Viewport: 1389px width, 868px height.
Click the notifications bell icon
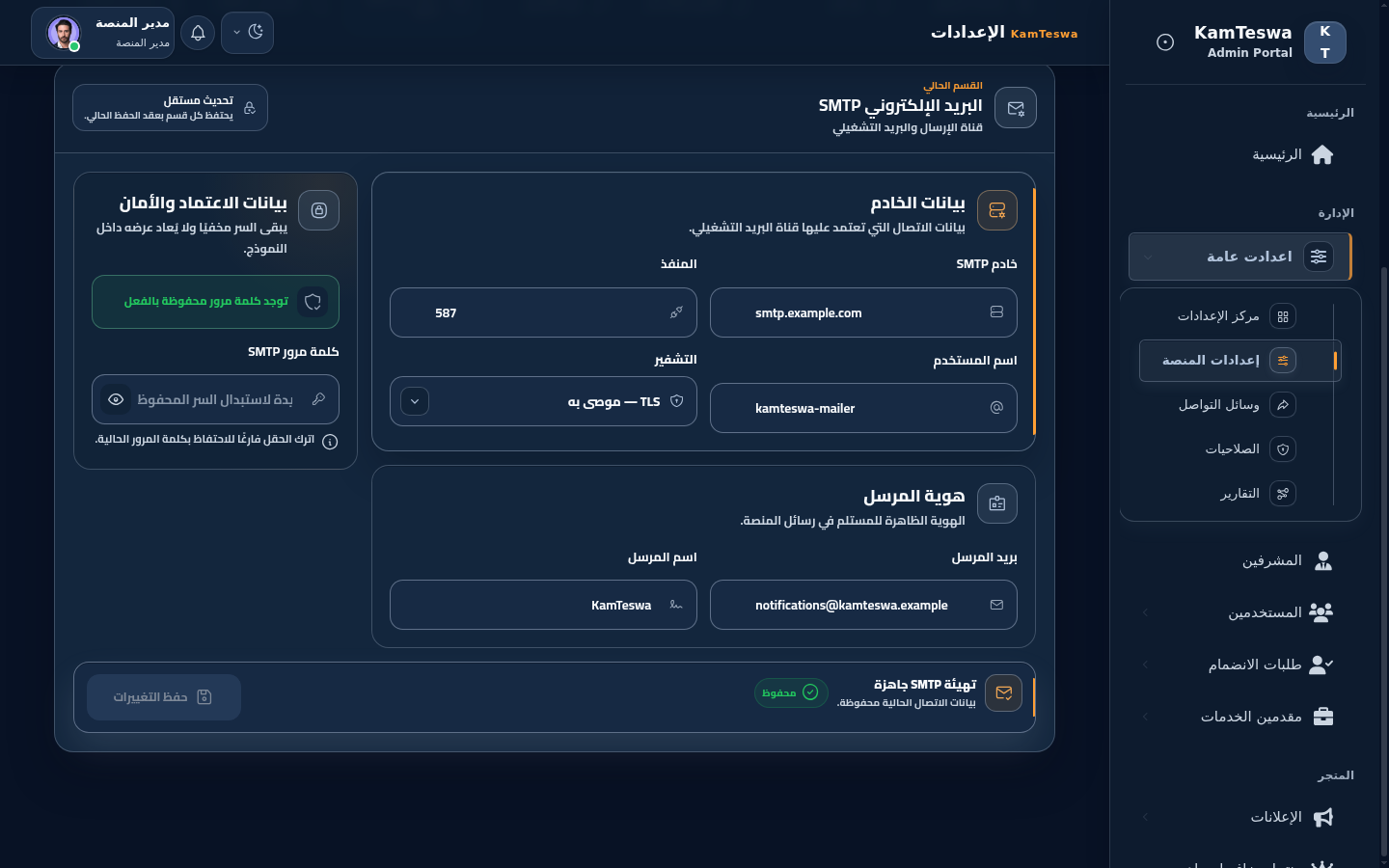pyautogui.click(x=198, y=33)
